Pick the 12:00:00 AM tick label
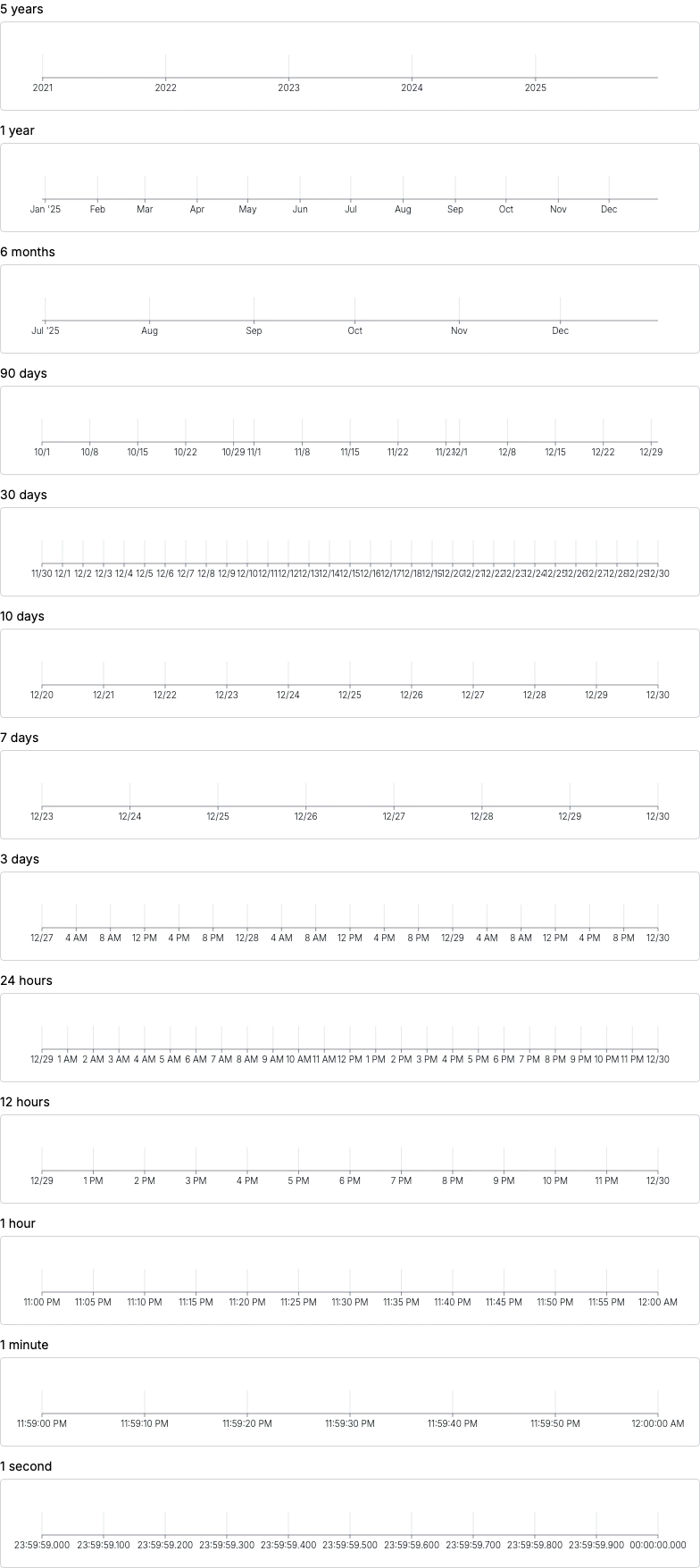This screenshot has height=1568, width=700. pos(658,1423)
